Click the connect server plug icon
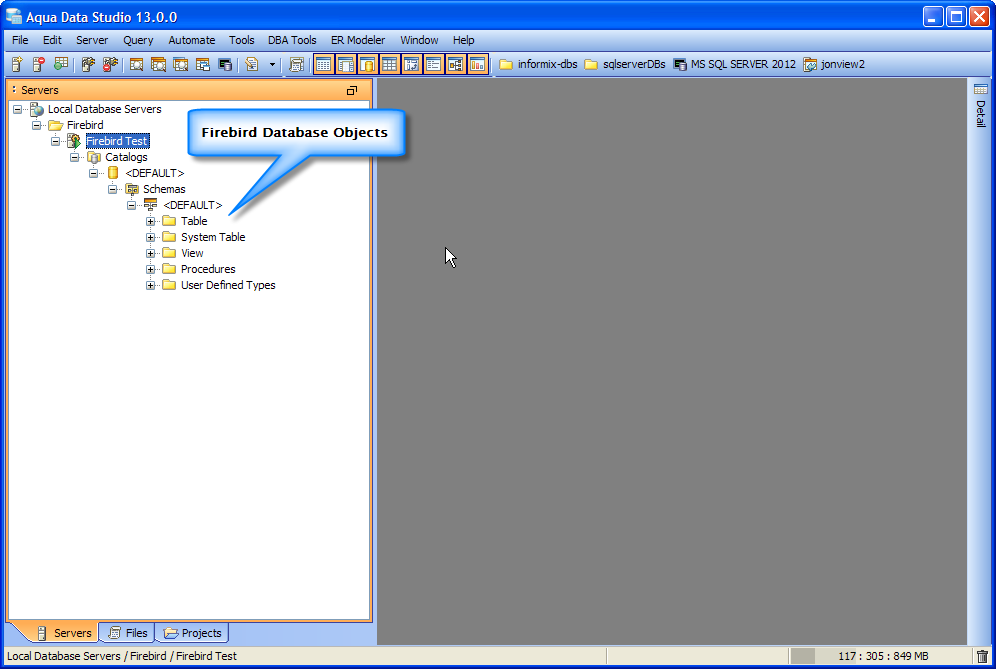The width and height of the screenshot is (996, 669). [x=88, y=64]
